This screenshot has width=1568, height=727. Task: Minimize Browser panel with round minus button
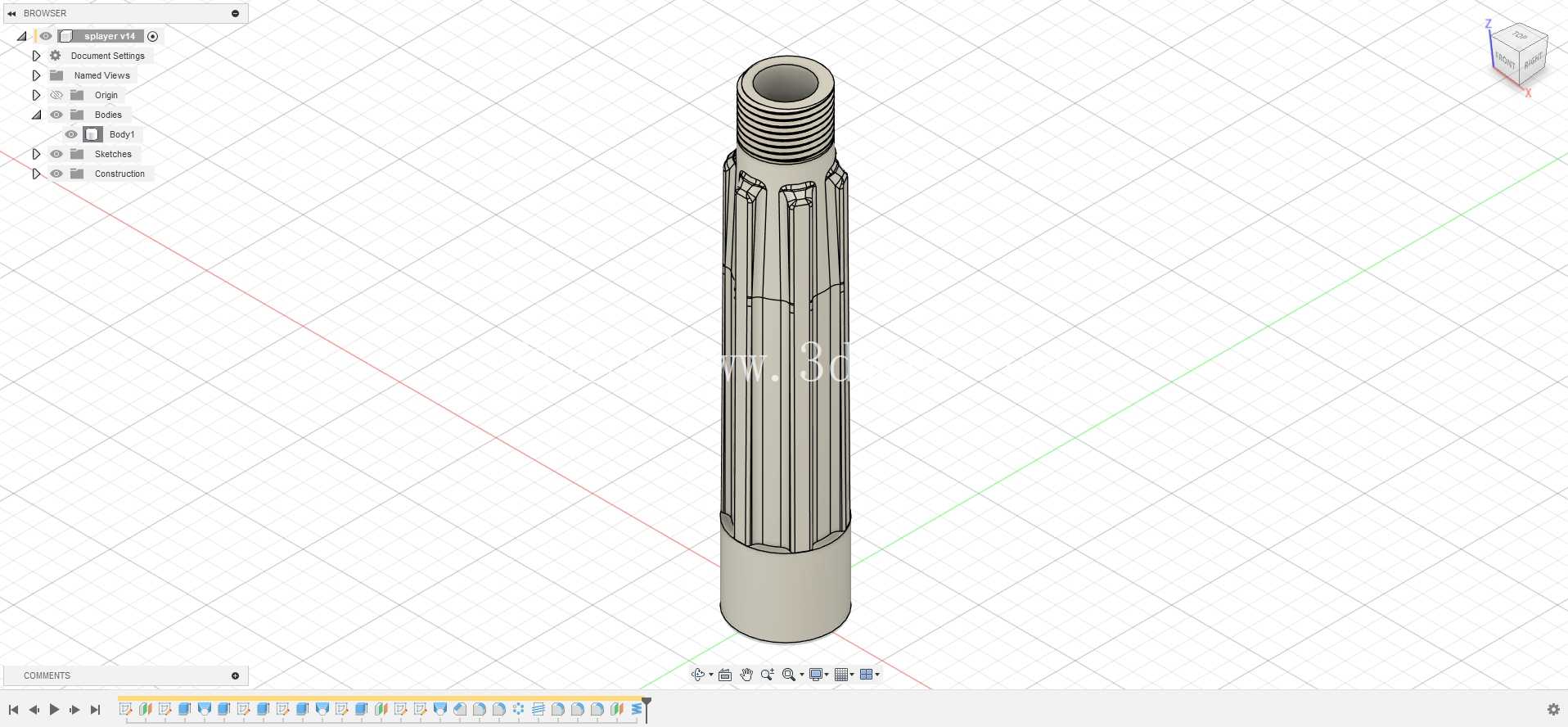pos(235,13)
